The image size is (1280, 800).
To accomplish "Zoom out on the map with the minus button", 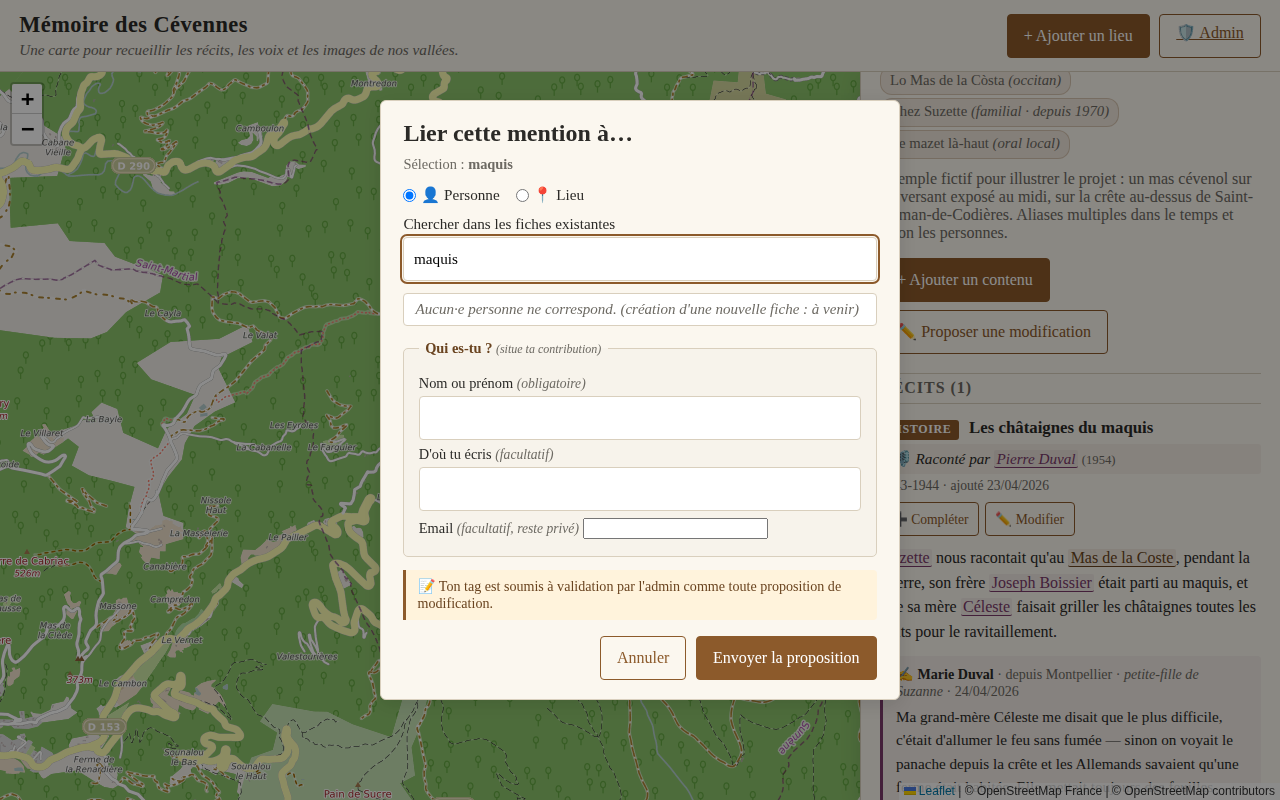I will [x=26, y=129].
